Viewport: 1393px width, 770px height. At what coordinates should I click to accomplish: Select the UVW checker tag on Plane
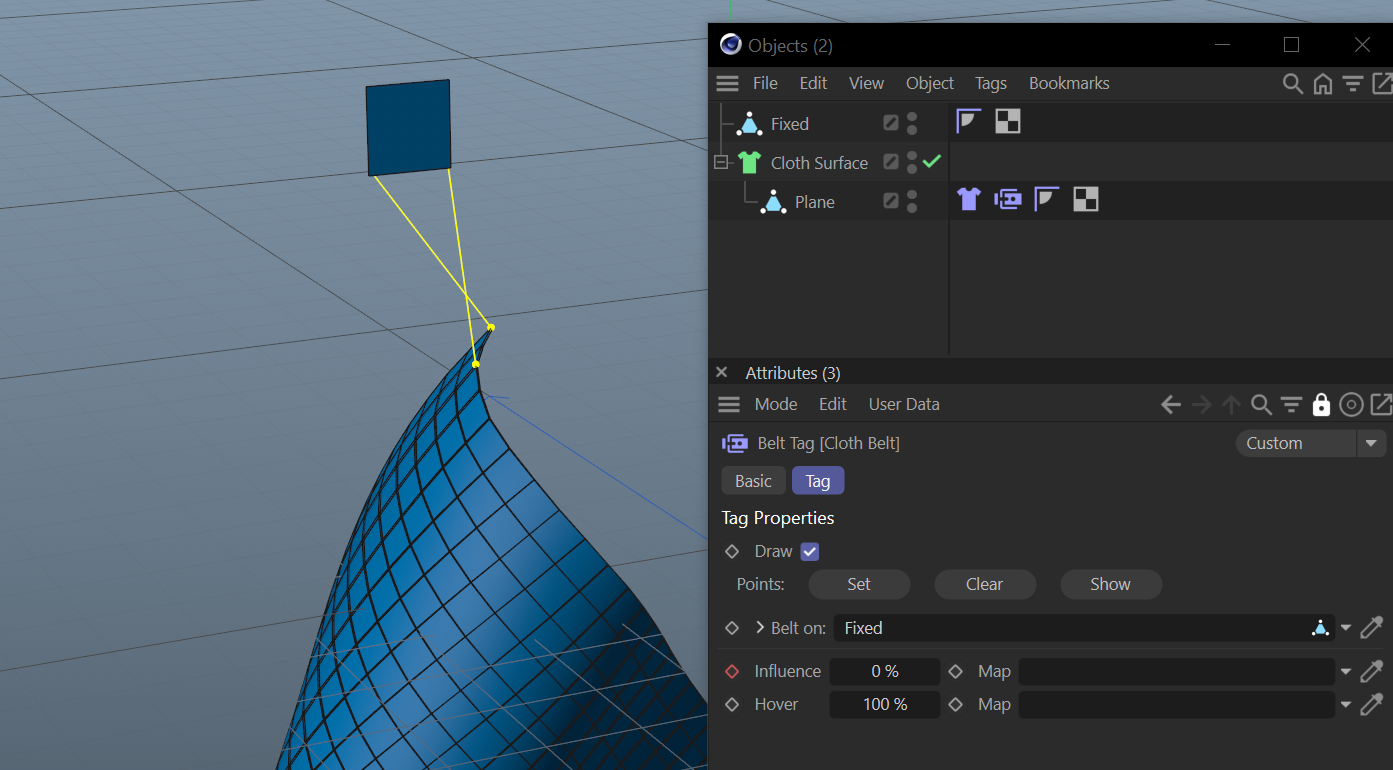tap(1086, 199)
